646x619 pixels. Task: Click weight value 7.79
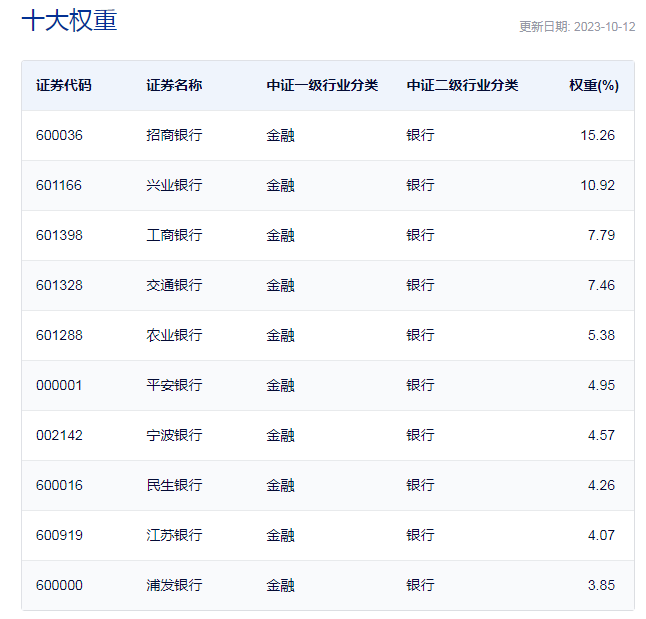[602, 235]
